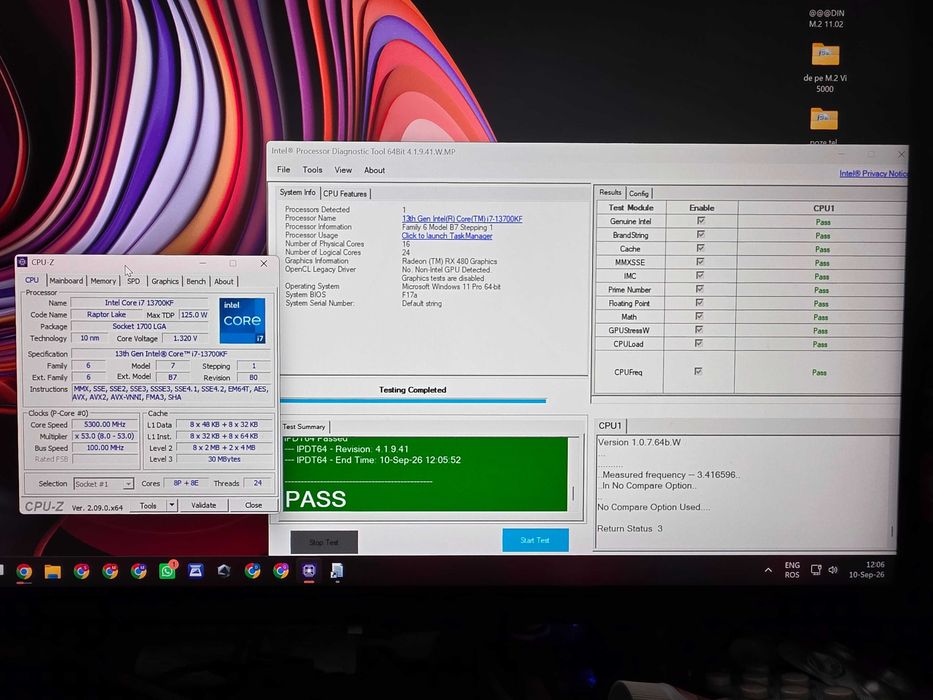This screenshot has height=700, width=933.
Task: Click the Core Speed 5300.00 MHz field
Action: (105, 424)
